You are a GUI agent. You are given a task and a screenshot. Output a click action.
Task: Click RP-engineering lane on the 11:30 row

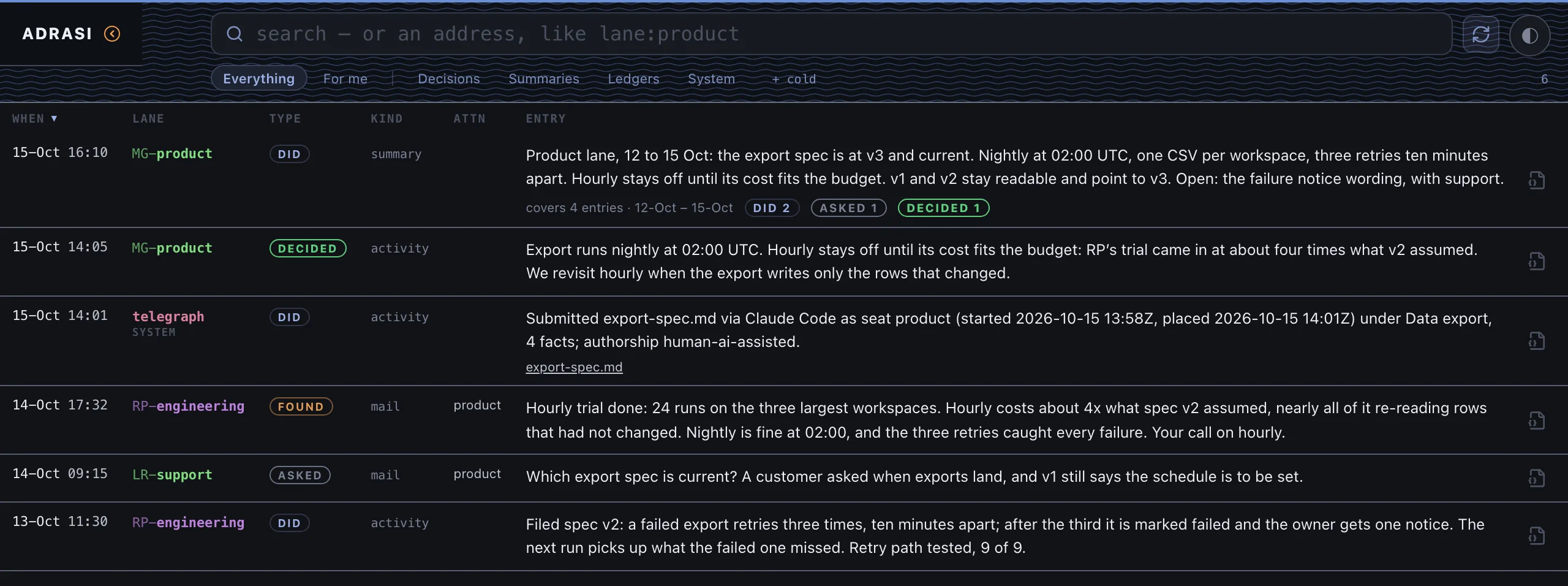[188, 522]
